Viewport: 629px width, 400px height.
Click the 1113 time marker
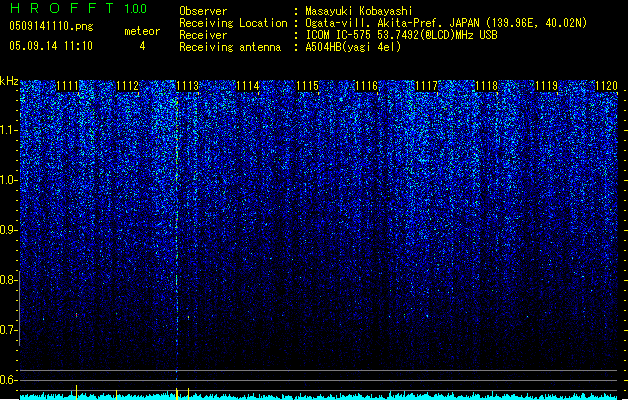click(188, 86)
